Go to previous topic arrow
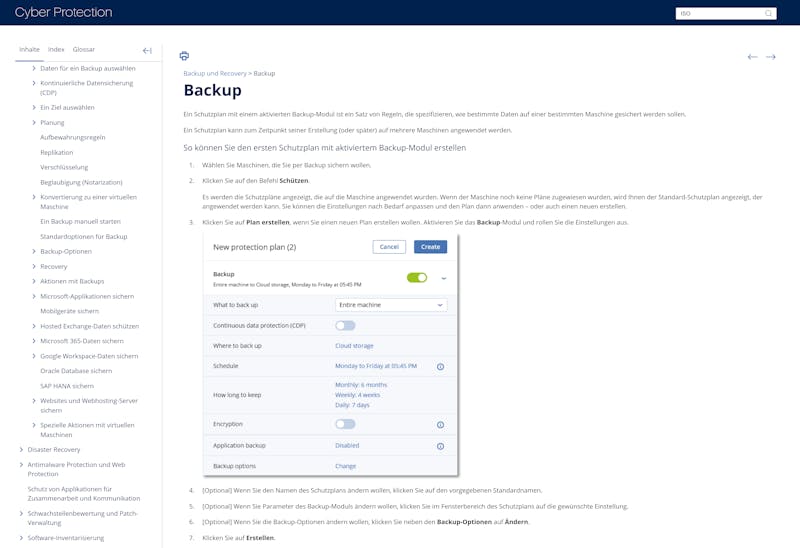 coord(752,57)
